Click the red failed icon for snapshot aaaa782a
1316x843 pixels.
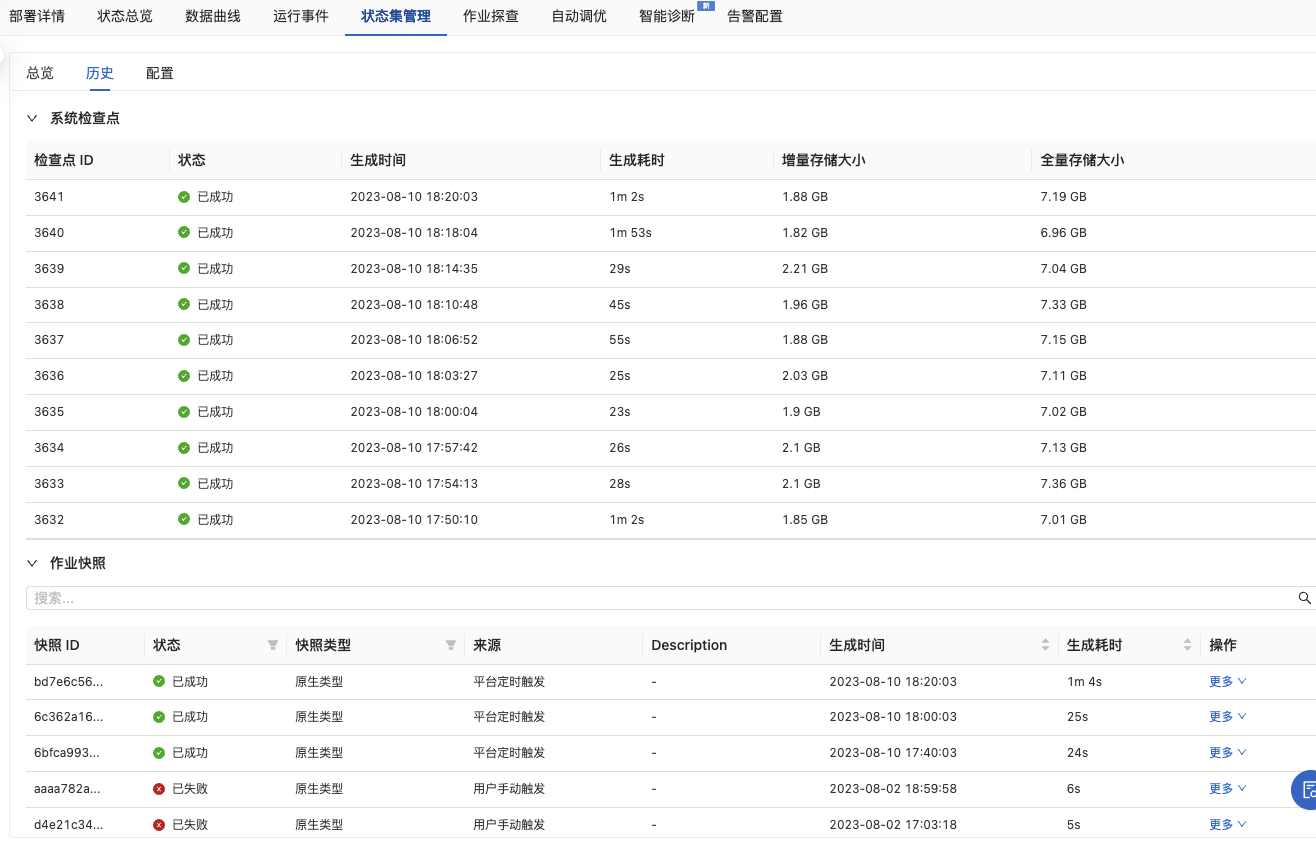[x=159, y=789]
